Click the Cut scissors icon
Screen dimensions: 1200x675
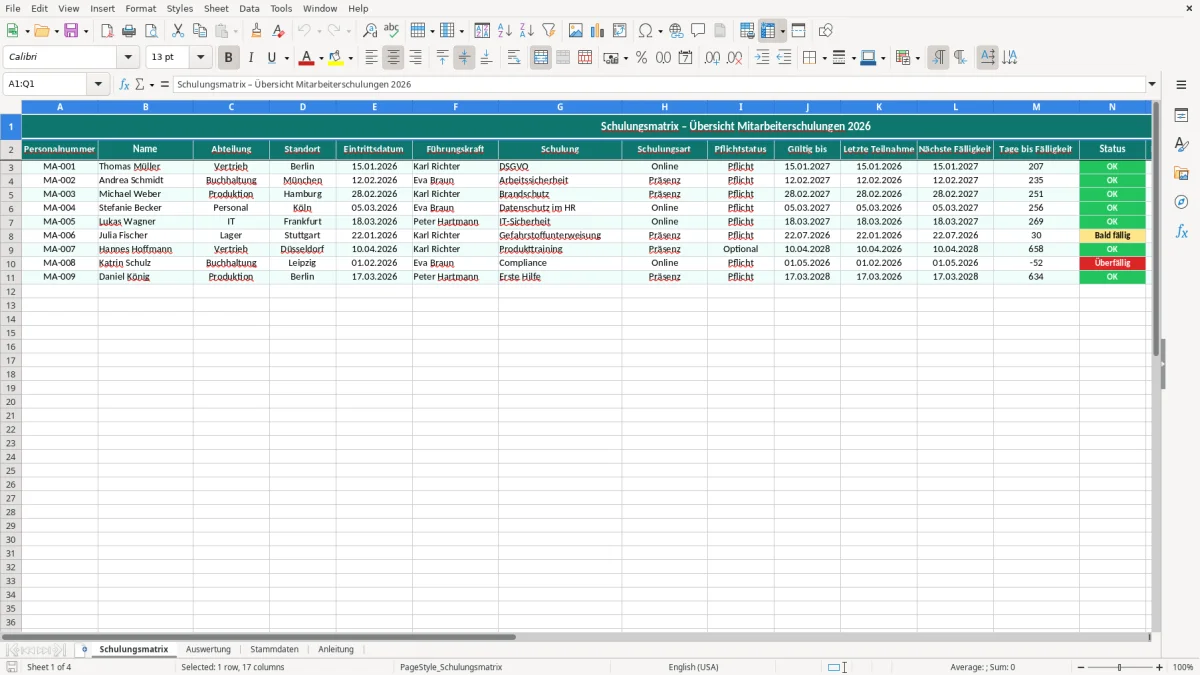pyautogui.click(x=178, y=31)
